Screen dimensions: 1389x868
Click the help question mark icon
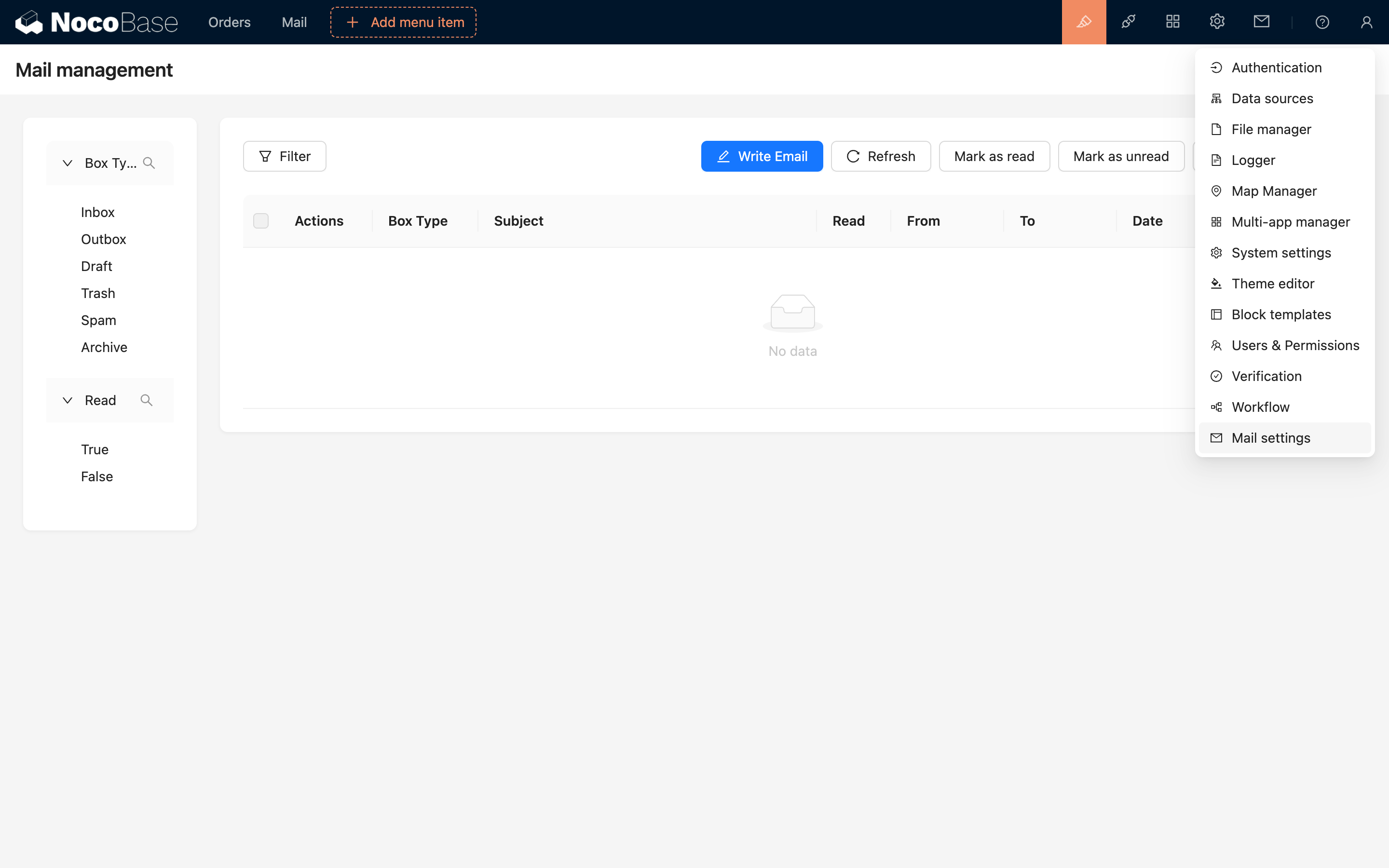[1322, 22]
